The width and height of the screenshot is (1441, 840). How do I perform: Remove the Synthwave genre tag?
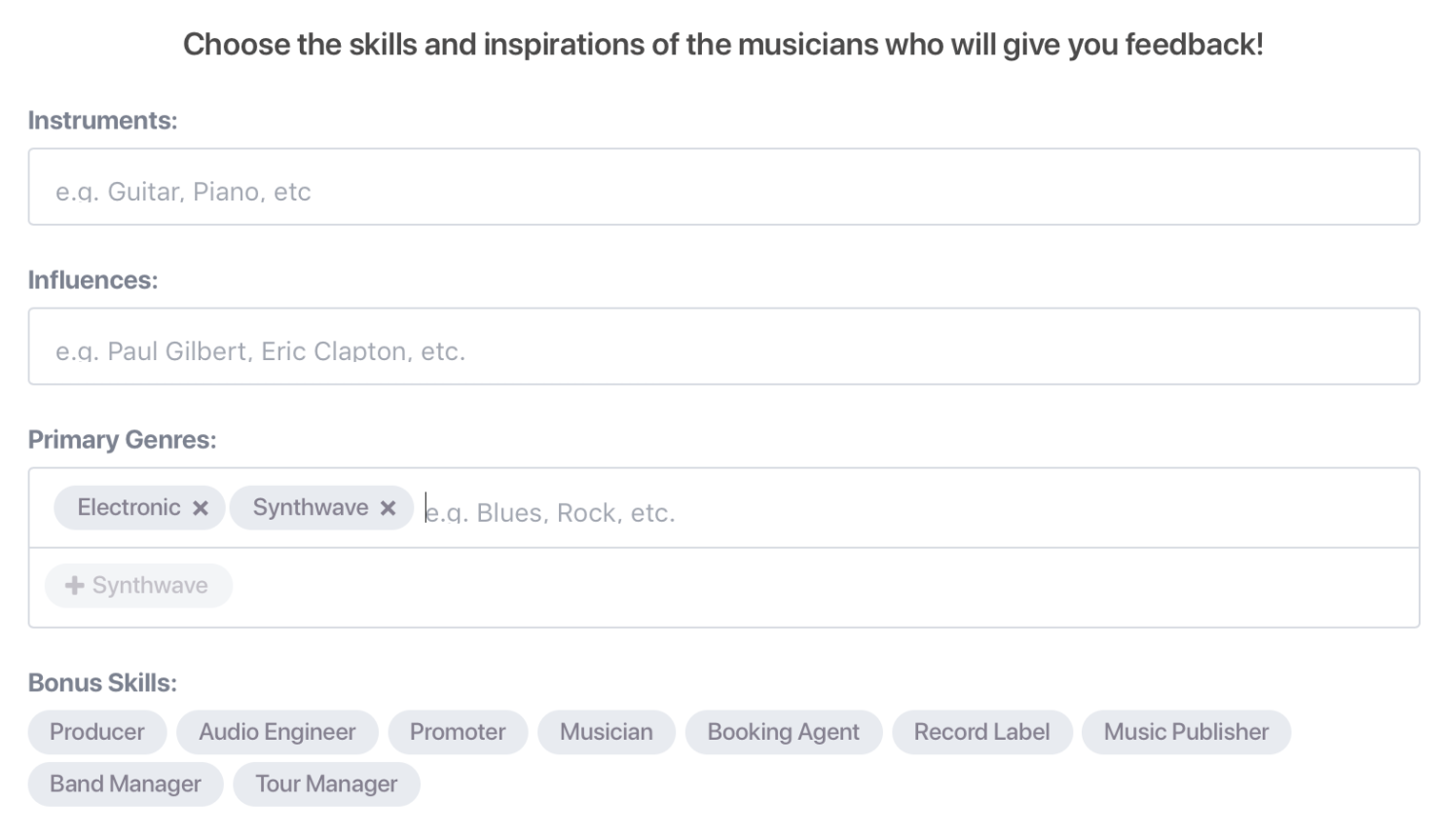(388, 508)
